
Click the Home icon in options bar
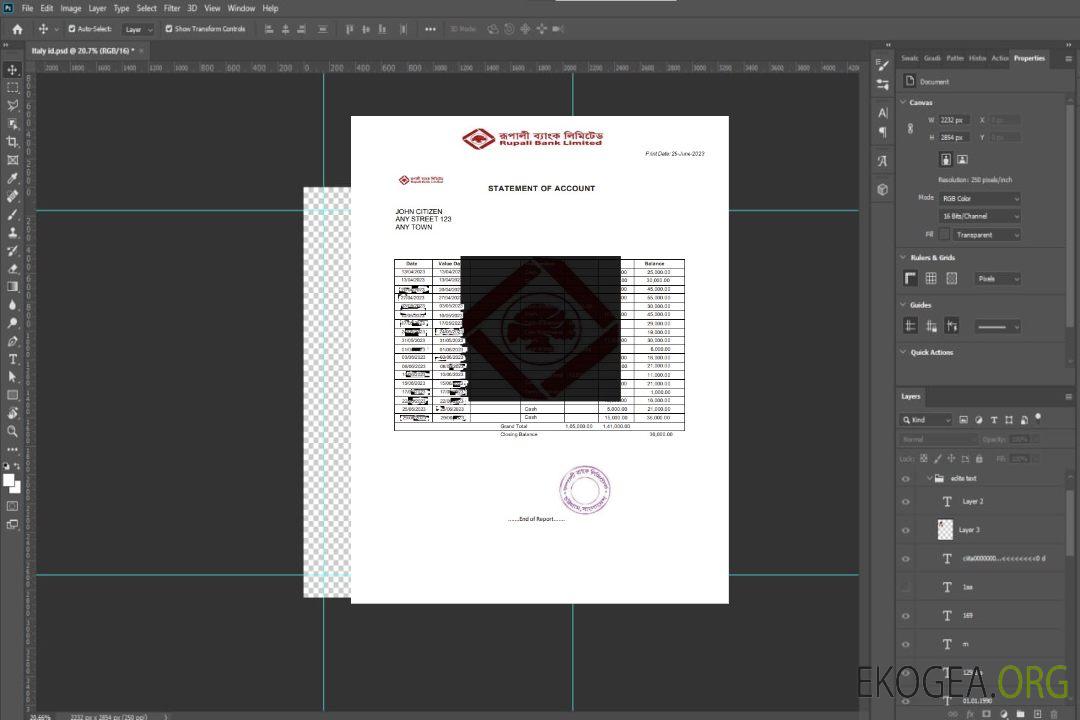point(17,29)
